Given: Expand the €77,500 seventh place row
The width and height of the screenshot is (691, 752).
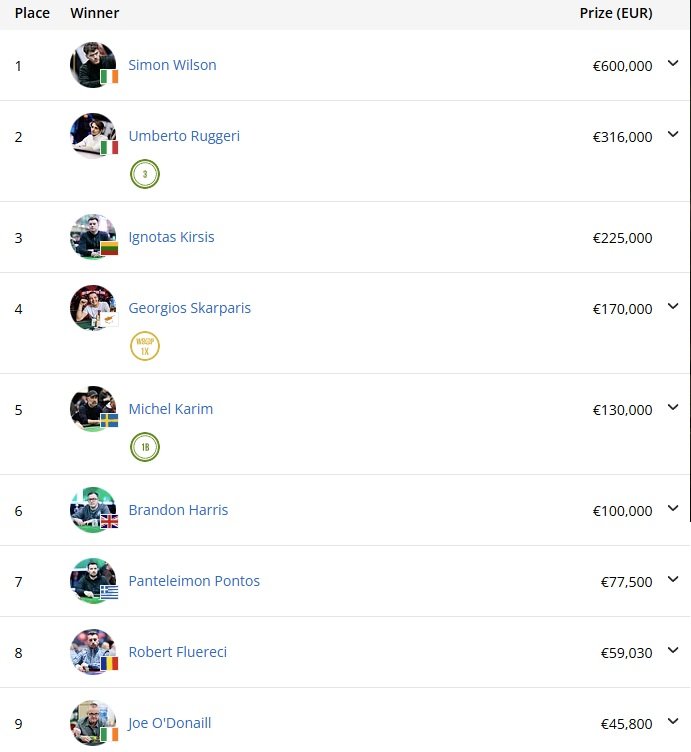Looking at the screenshot, I should [x=673, y=580].
